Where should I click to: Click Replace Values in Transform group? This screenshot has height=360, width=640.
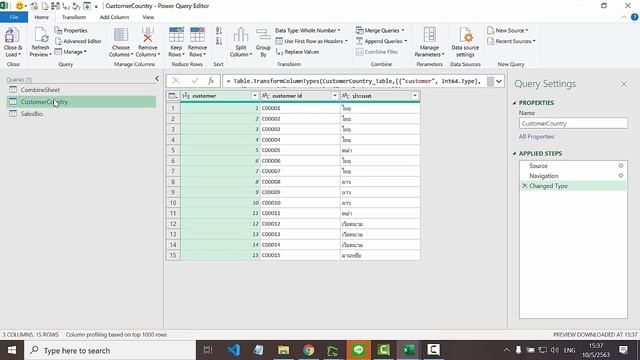(297, 52)
